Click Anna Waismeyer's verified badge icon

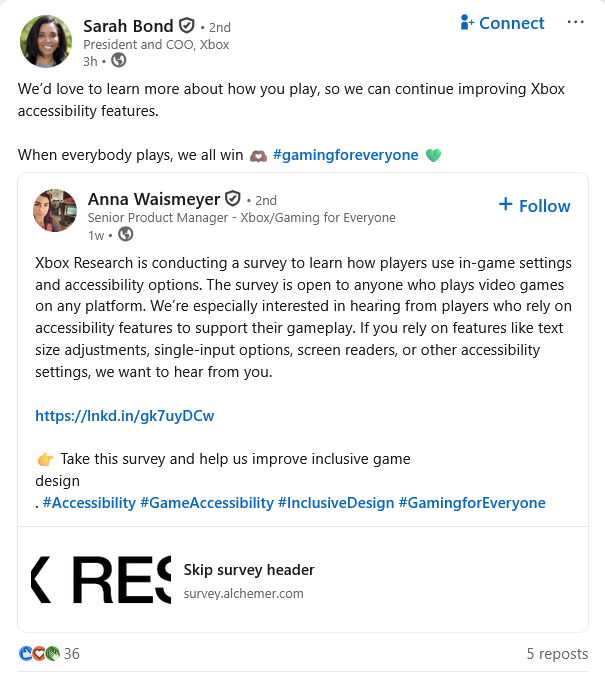(x=233, y=199)
